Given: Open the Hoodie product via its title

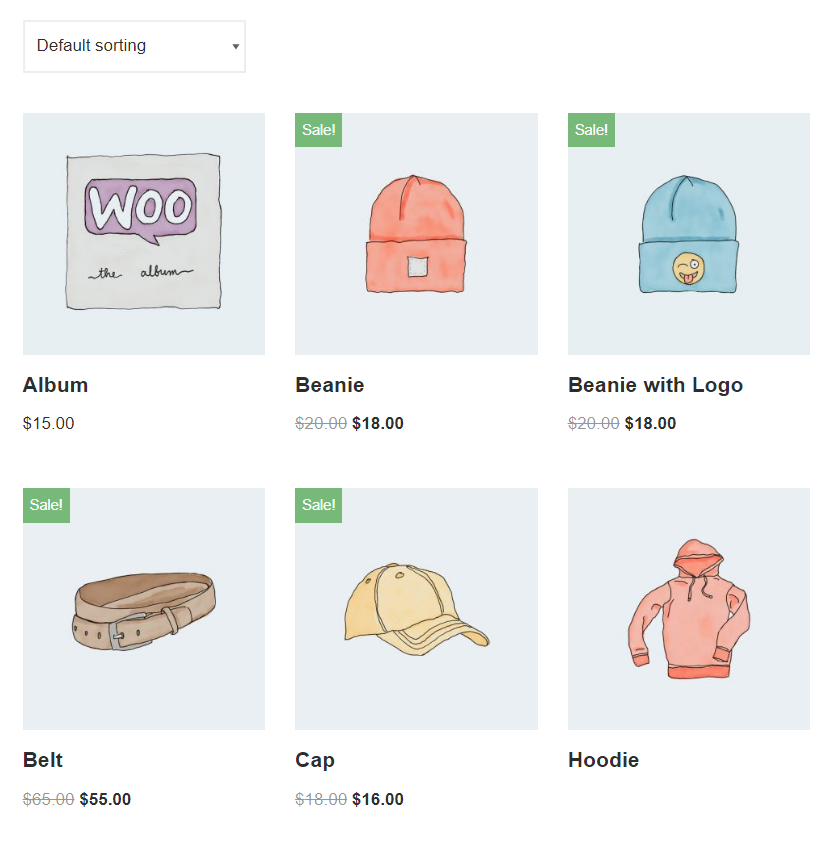Looking at the screenshot, I should pos(603,760).
